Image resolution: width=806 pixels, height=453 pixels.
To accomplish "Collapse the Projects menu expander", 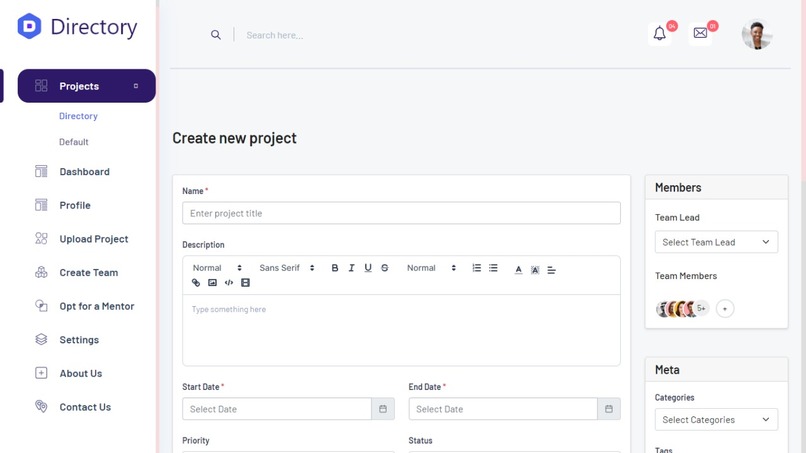I will (x=136, y=86).
